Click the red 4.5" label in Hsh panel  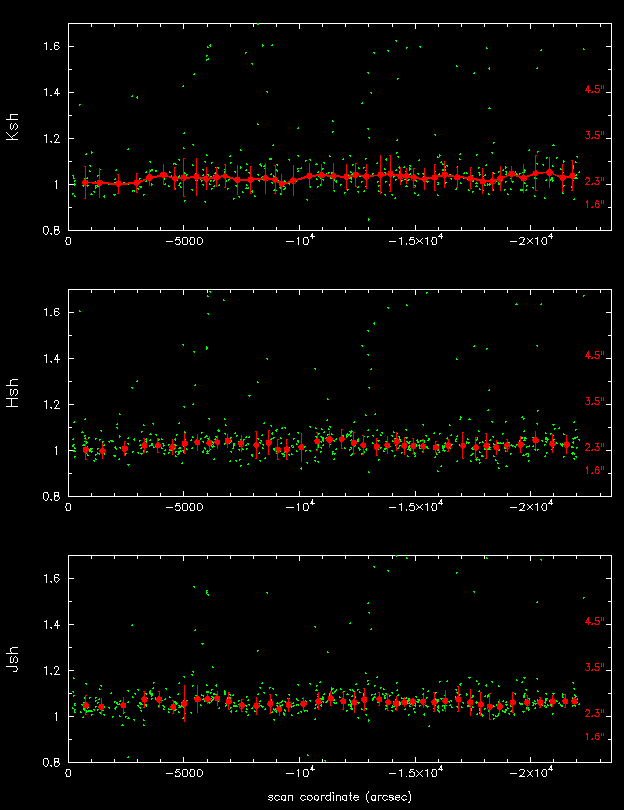(596, 356)
